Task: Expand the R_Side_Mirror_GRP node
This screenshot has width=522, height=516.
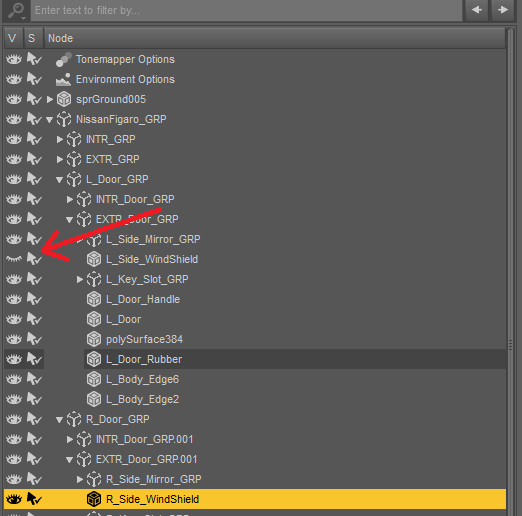Action: click(80, 479)
